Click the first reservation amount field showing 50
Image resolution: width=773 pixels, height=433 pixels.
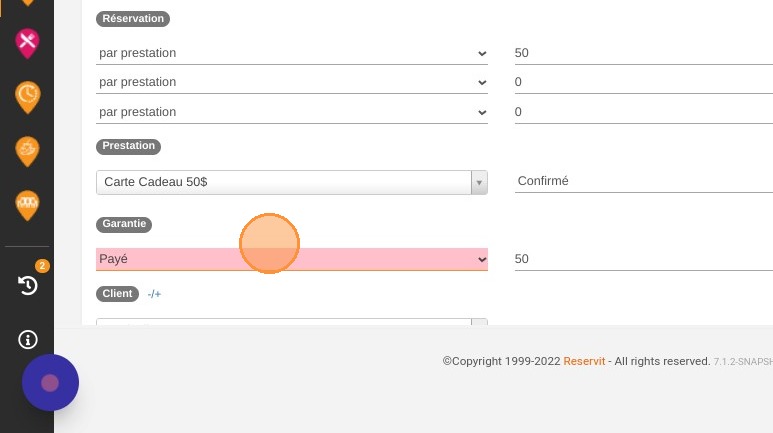643,53
